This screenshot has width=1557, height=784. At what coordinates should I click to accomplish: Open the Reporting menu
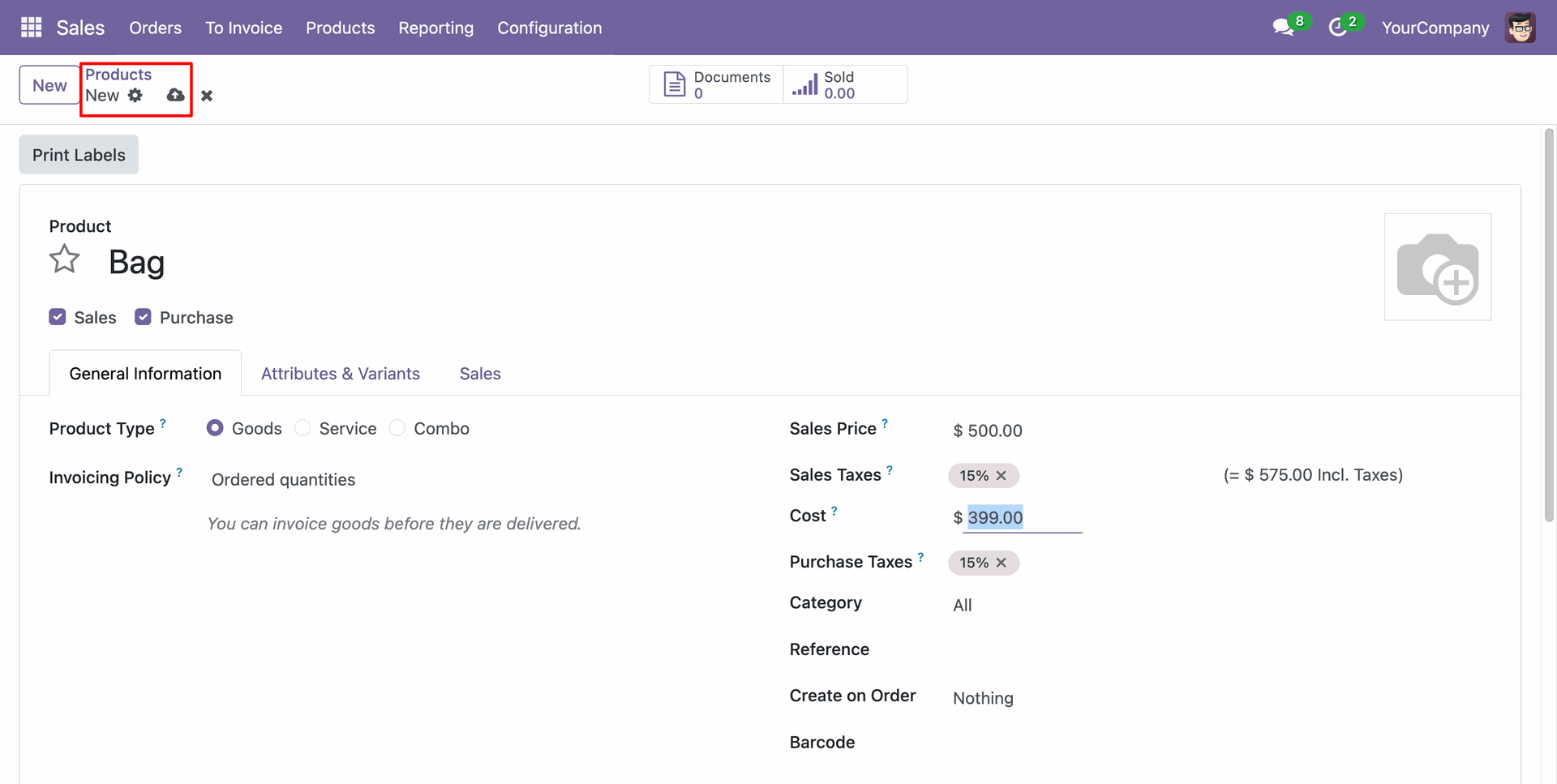click(x=435, y=28)
